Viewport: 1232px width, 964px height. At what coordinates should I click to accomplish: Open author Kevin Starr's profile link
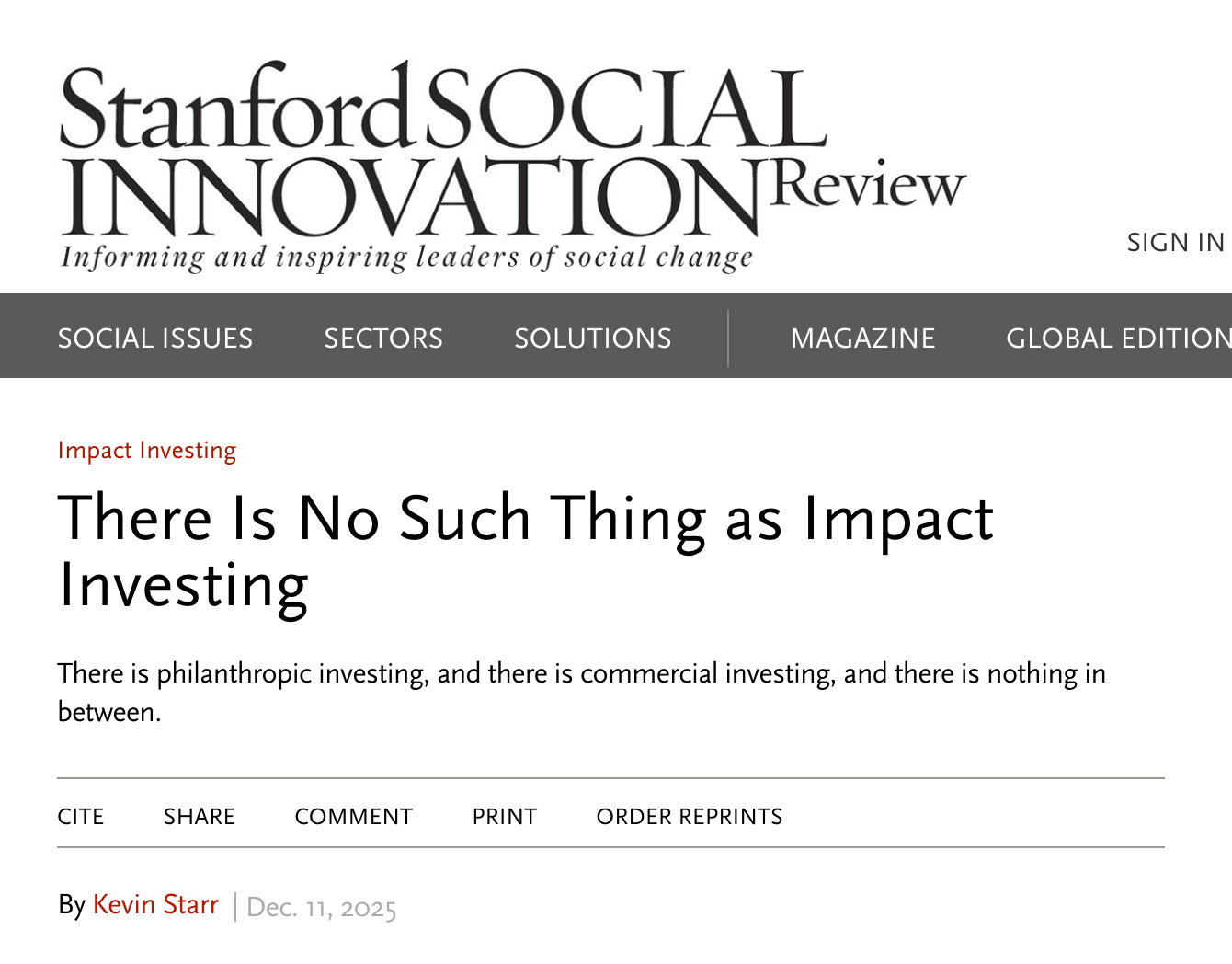pyautogui.click(x=155, y=905)
